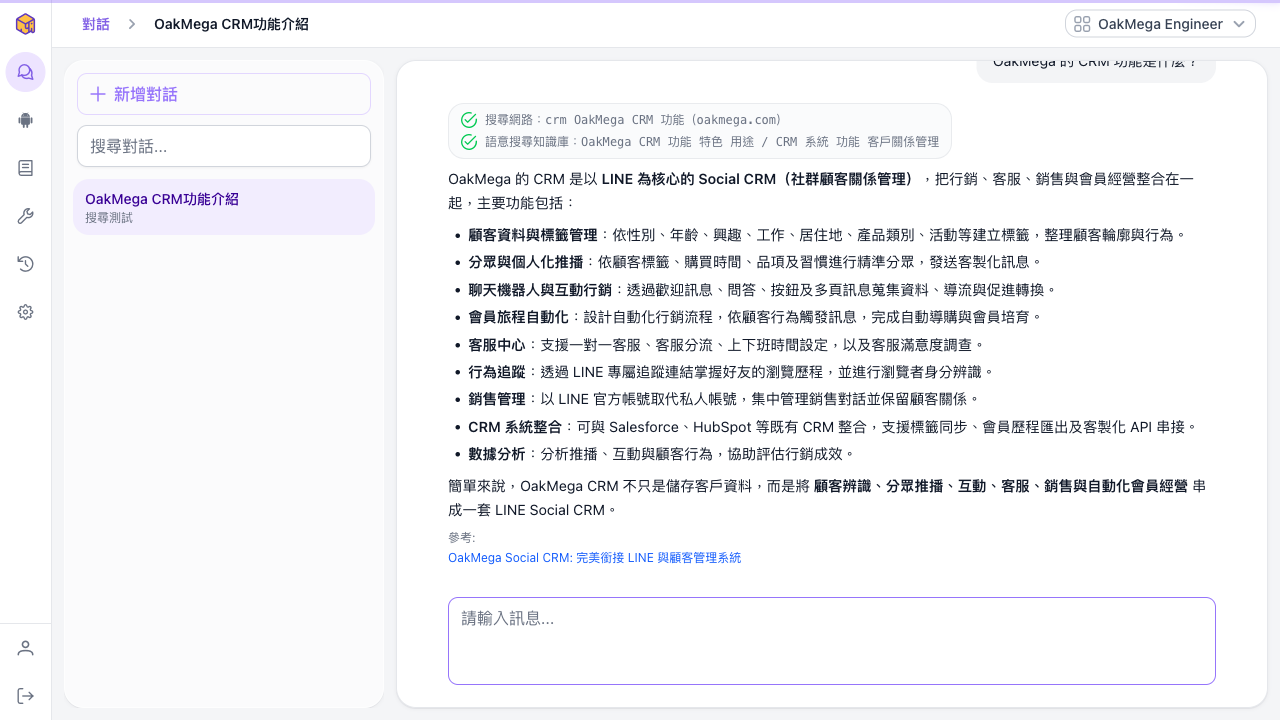The width and height of the screenshot is (1280, 720).
Task: Click the 客服中心 bullet
Action: tap(727, 344)
